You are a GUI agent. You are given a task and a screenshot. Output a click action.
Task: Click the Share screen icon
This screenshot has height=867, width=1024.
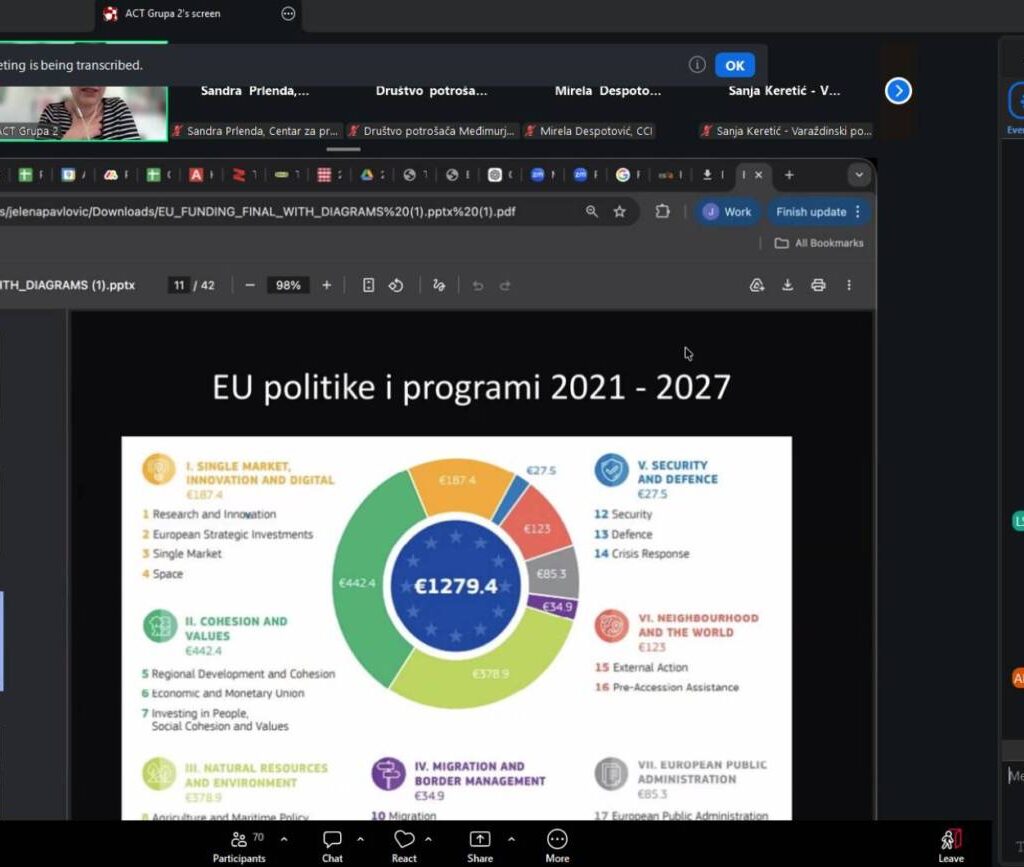480,840
